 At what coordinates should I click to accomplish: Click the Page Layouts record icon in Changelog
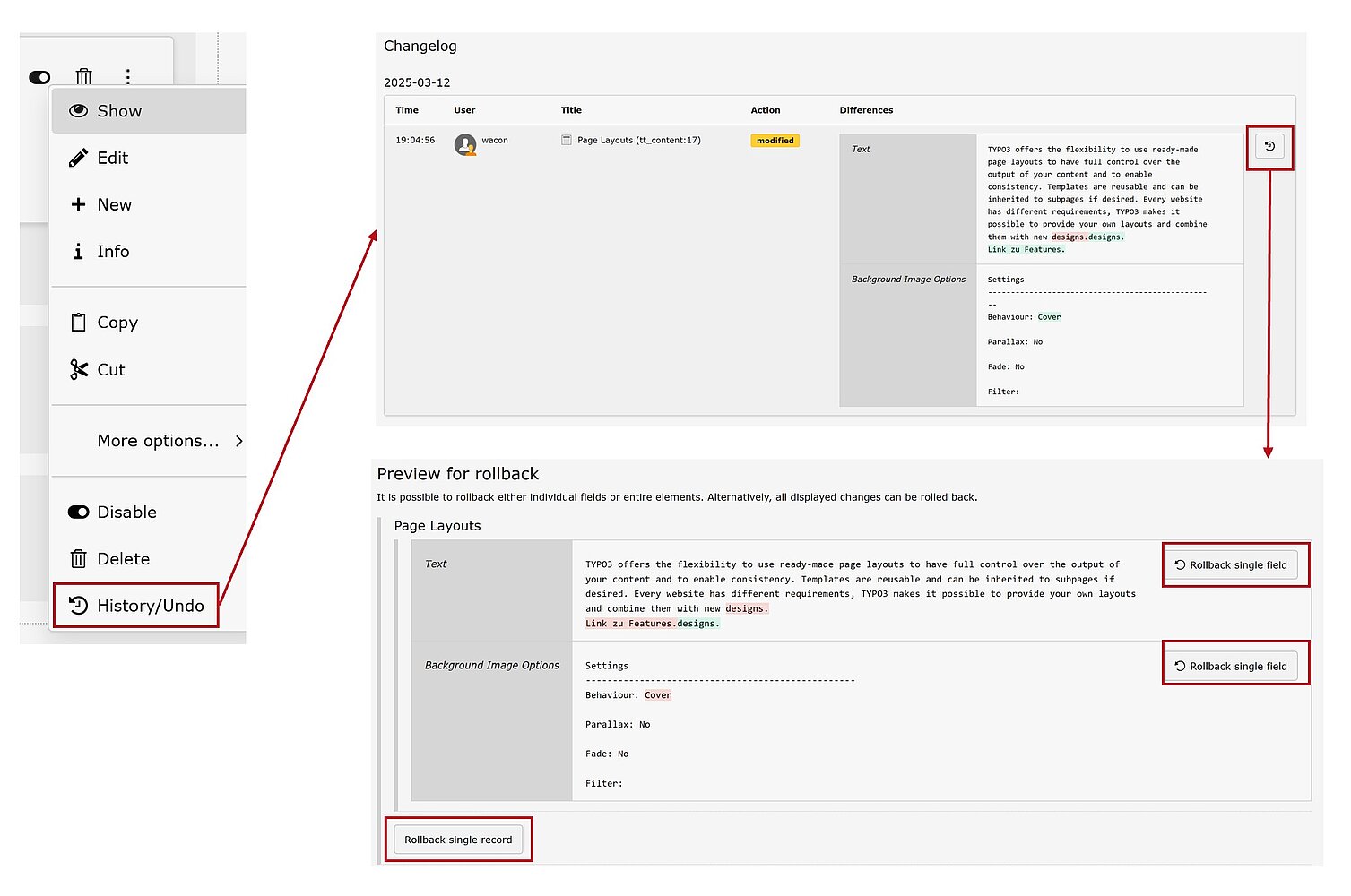click(x=567, y=141)
